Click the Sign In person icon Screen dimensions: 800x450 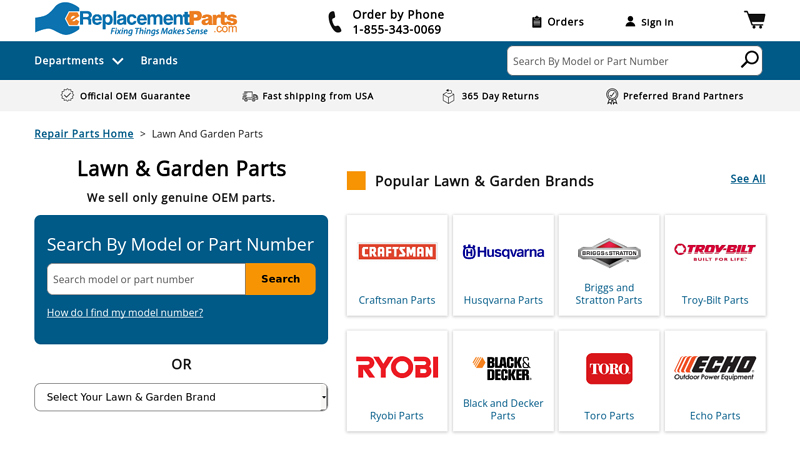(630, 21)
